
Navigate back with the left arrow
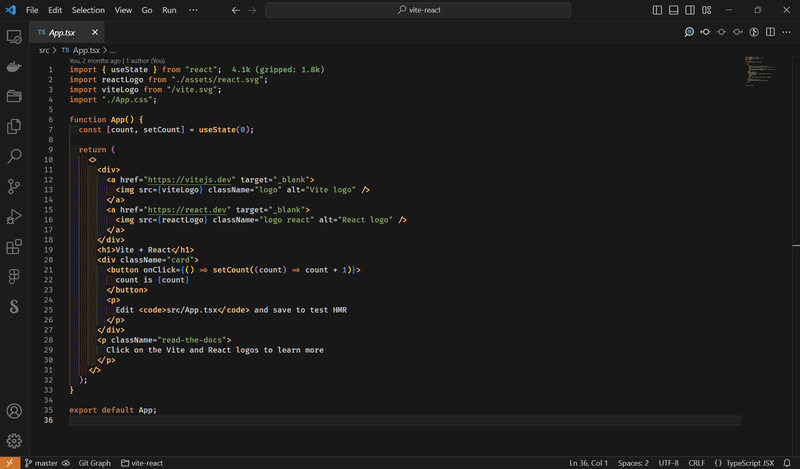click(235, 10)
